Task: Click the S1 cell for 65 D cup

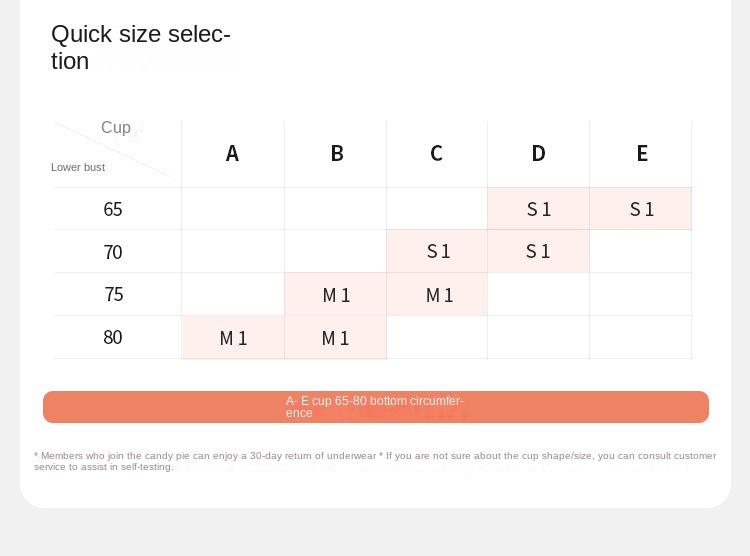Action: click(x=539, y=209)
